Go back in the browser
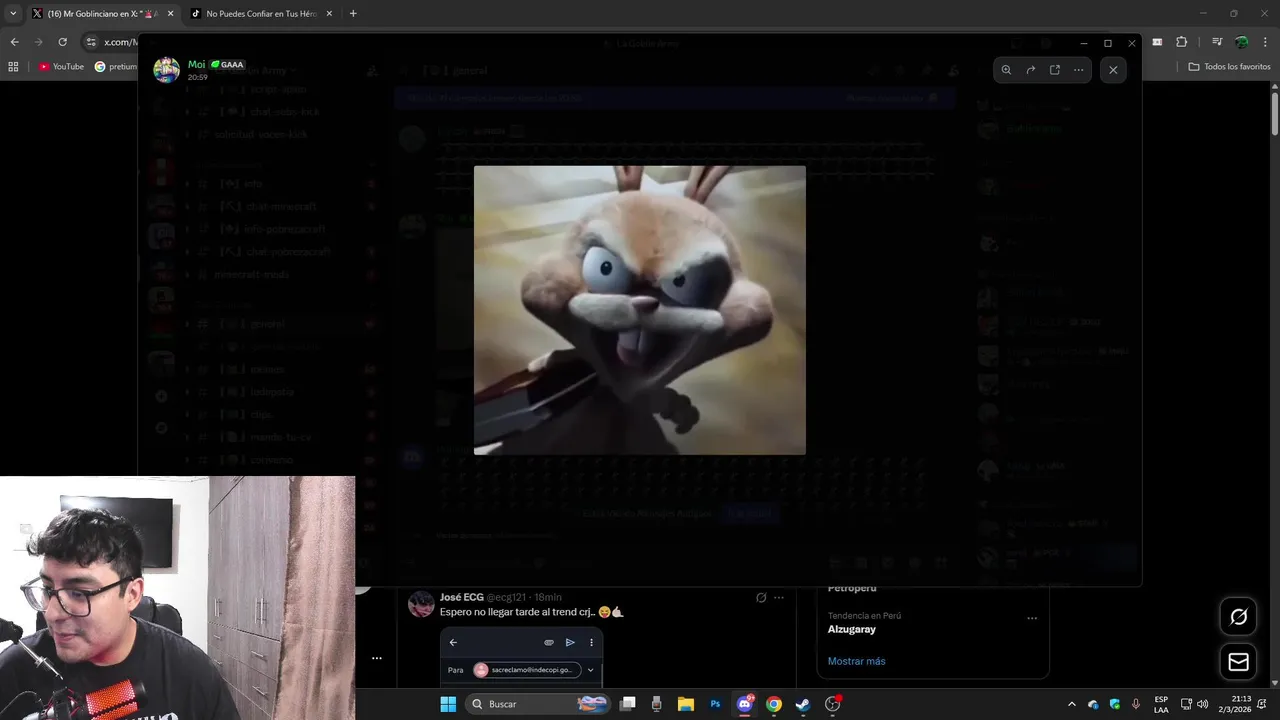This screenshot has width=1280, height=720. (14, 42)
